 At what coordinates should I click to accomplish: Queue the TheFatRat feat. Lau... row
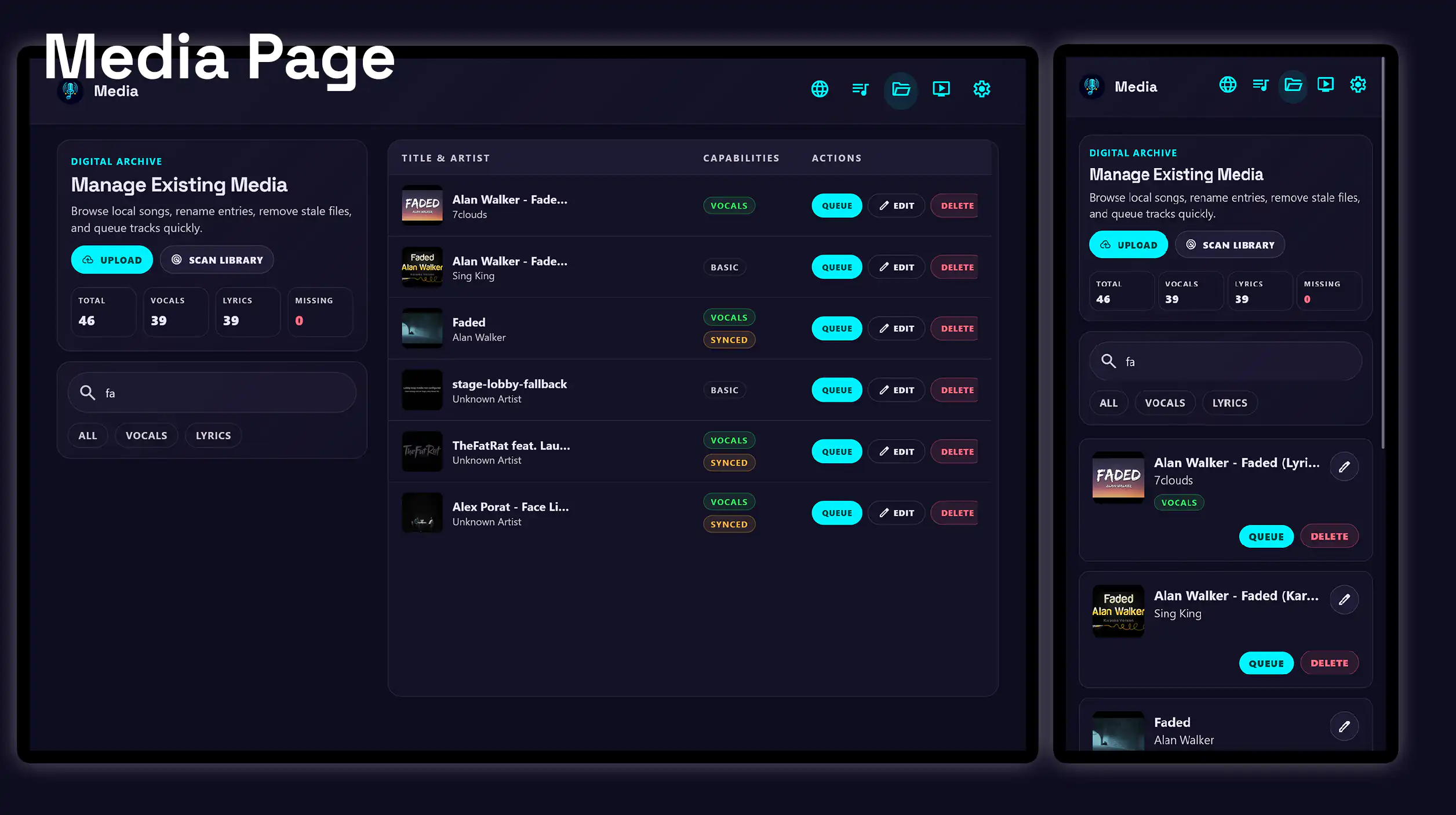(837, 452)
